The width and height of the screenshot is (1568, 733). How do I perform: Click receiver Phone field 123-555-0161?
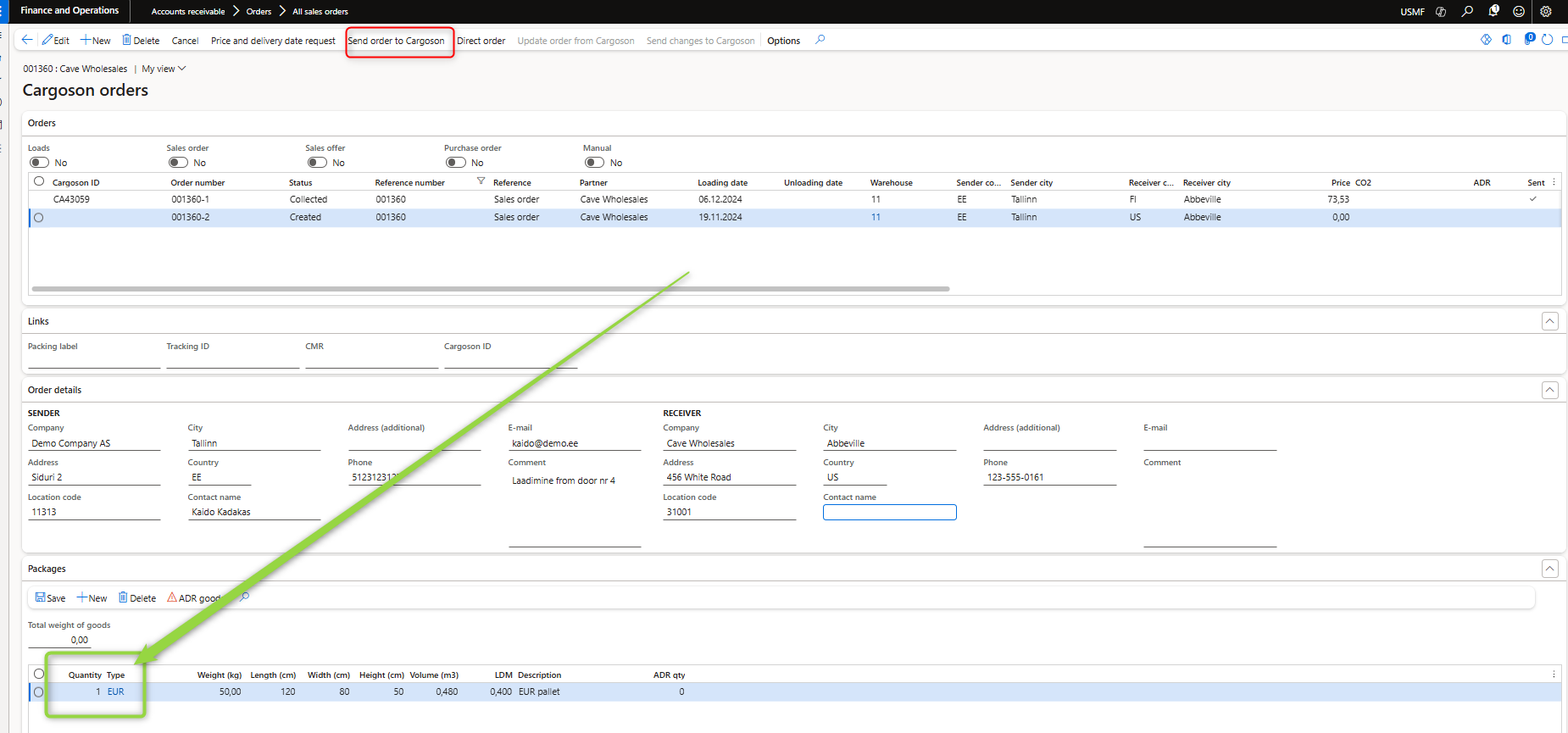point(1049,477)
